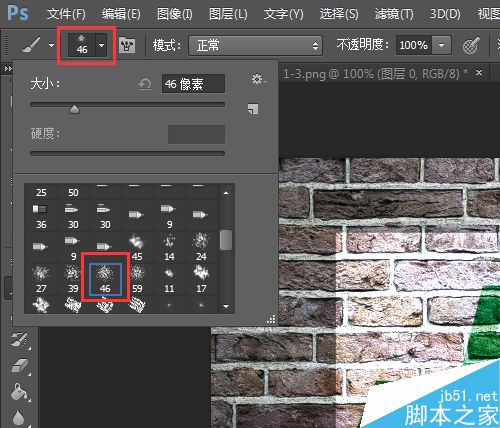Switch to the 1-3.png document tab
Image resolution: width=500 pixels, height=428 pixels.
click(375, 74)
